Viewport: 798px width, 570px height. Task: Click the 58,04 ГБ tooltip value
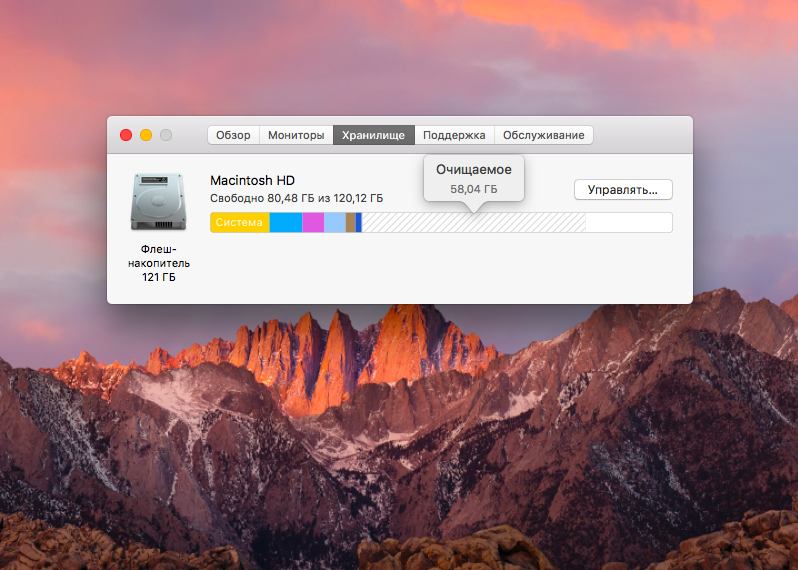point(474,189)
